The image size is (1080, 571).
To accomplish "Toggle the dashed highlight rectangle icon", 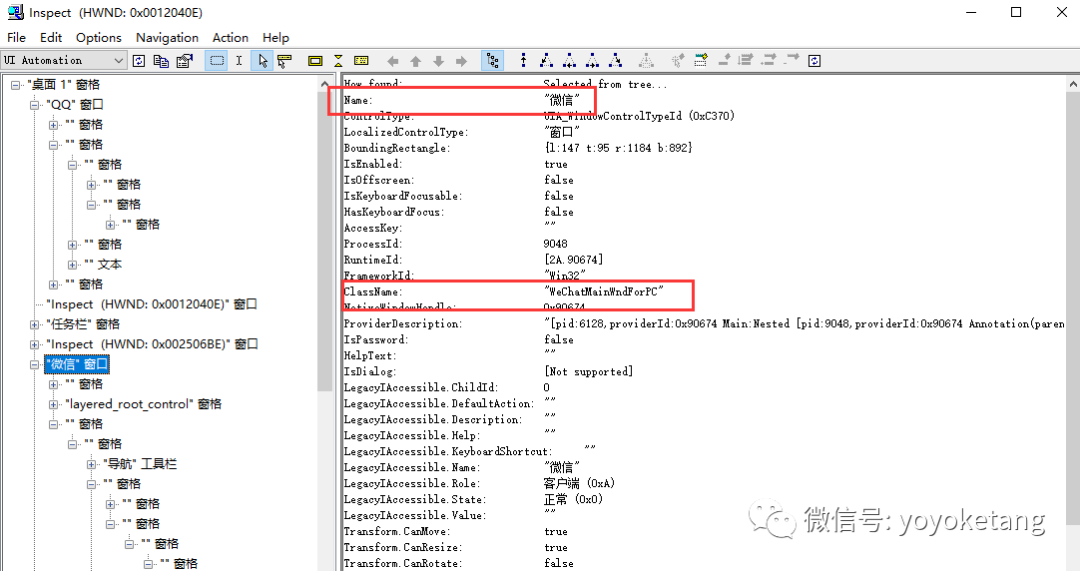I will tap(216, 61).
